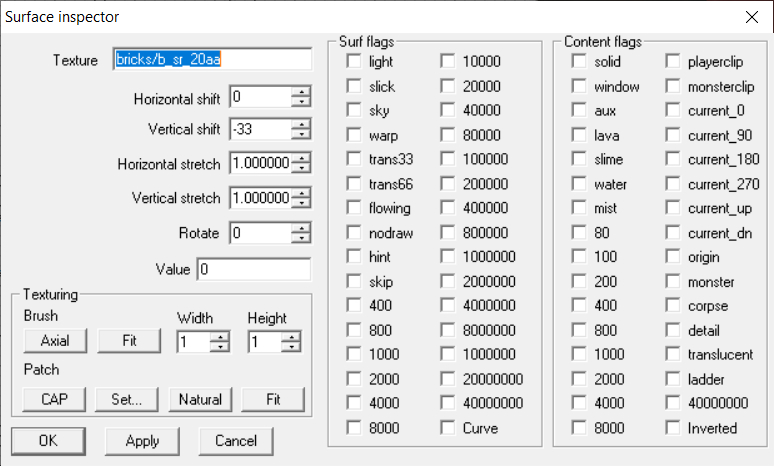Increase Horizontal shift with up arrow
The height and width of the screenshot is (466, 774).
click(x=301, y=92)
